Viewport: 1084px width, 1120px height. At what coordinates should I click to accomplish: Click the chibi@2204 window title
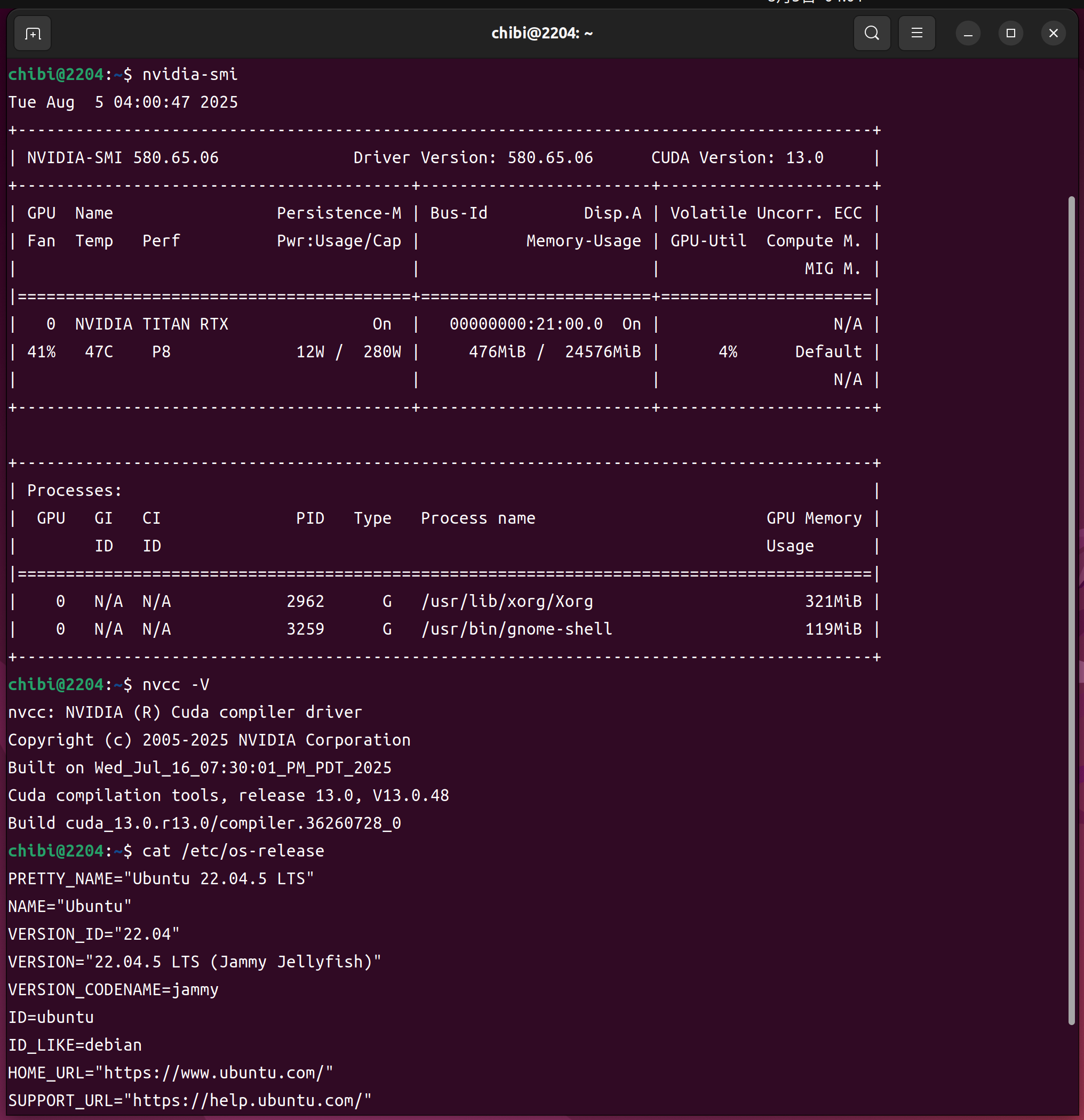[x=541, y=33]
